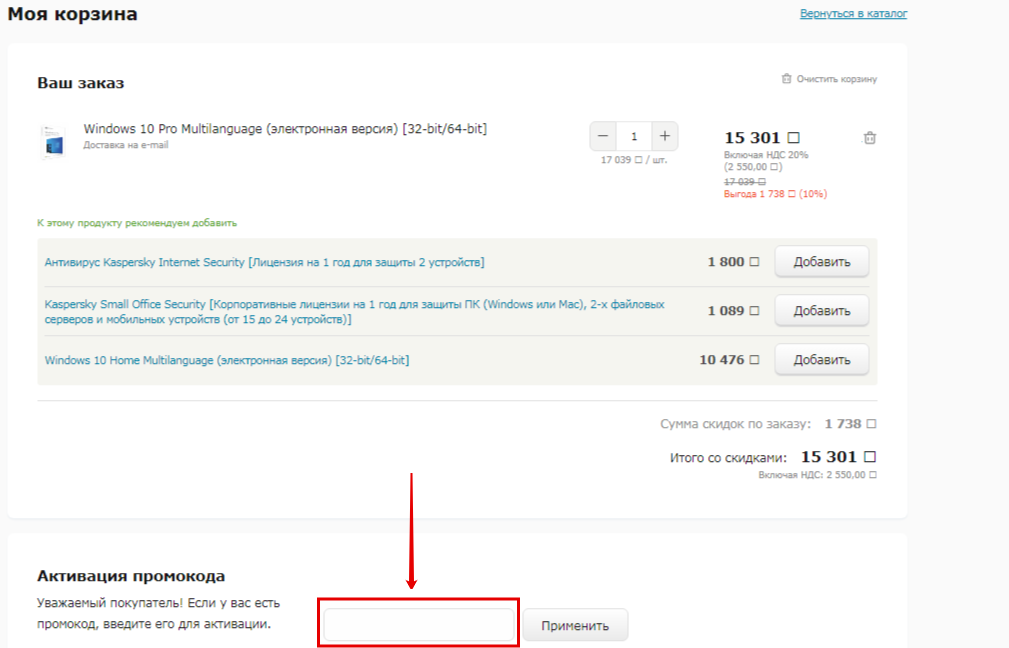Click the '17 039 / шт.' unit price text

(634, 160)
